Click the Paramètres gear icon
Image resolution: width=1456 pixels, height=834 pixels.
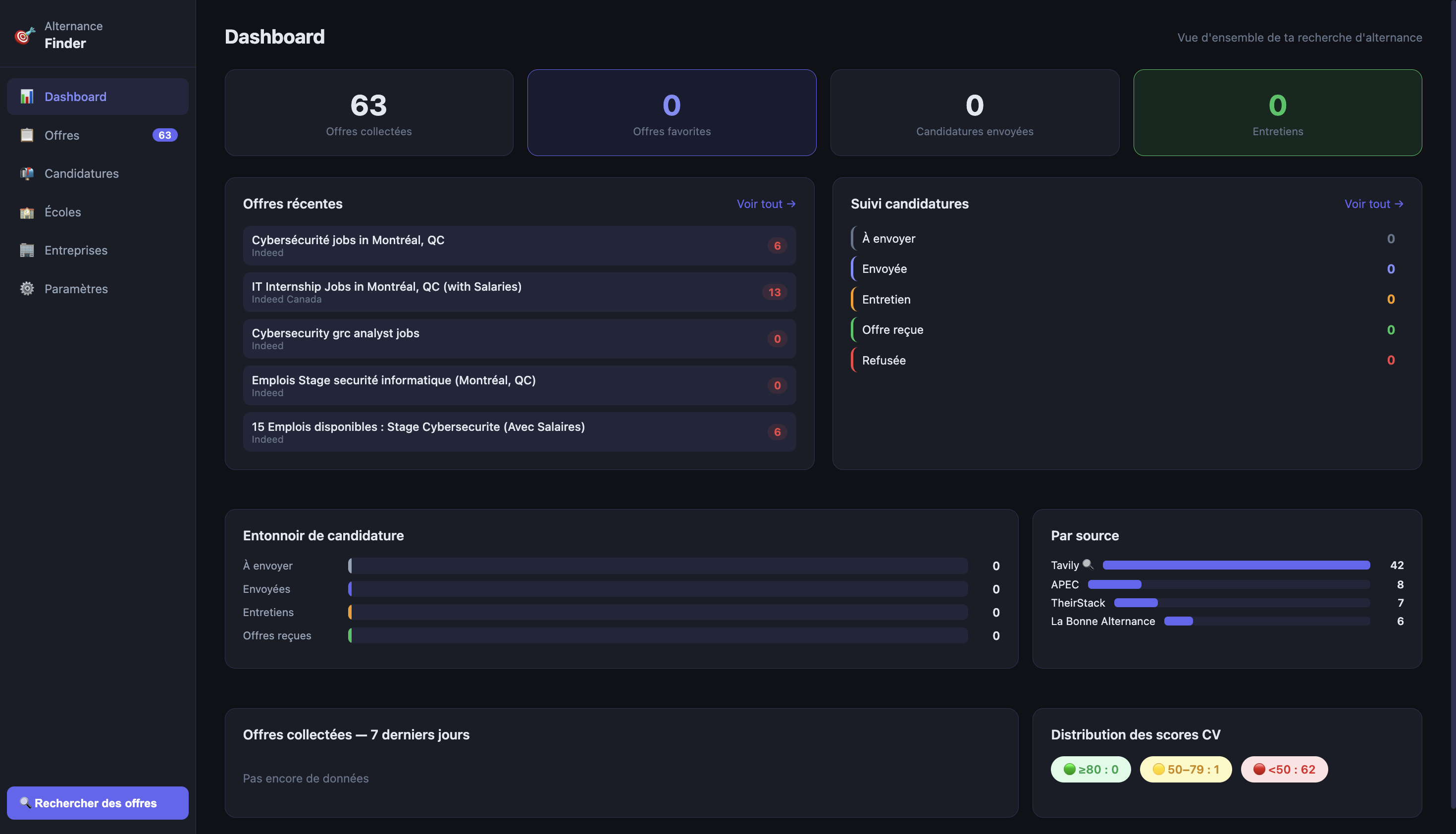tap(27, 289)
